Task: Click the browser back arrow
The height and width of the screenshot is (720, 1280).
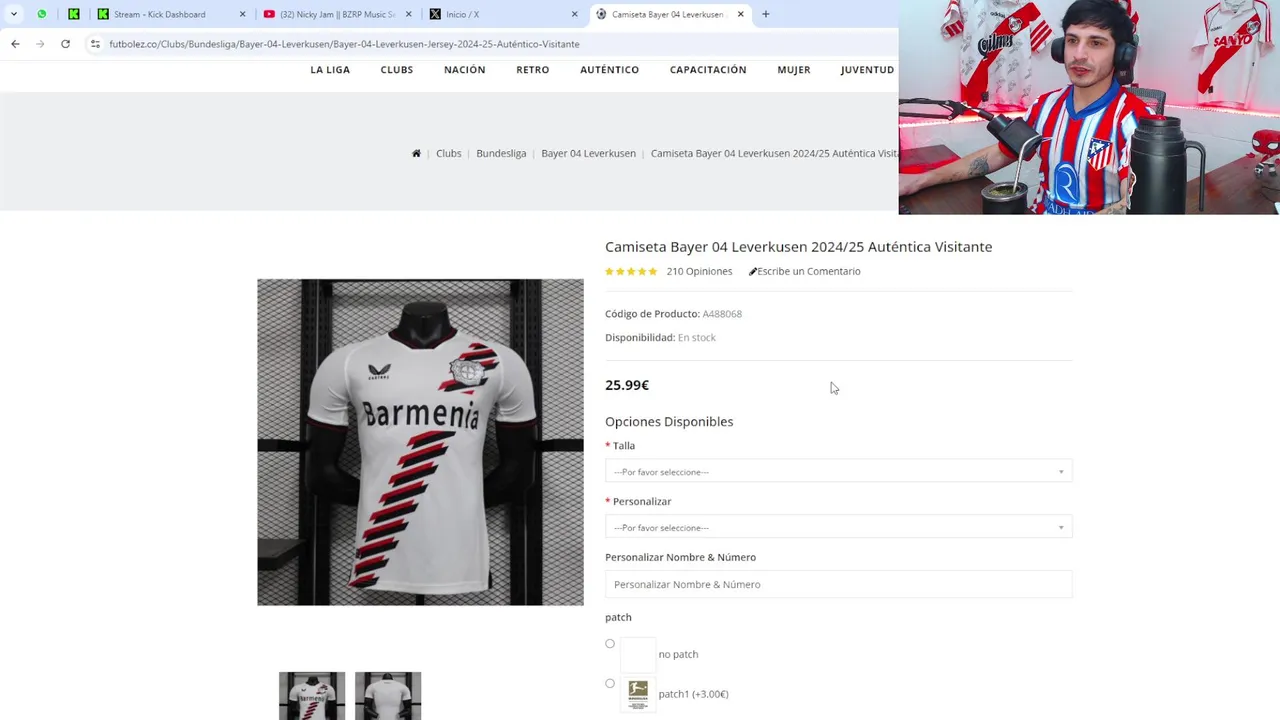Action: pos(15,44)
